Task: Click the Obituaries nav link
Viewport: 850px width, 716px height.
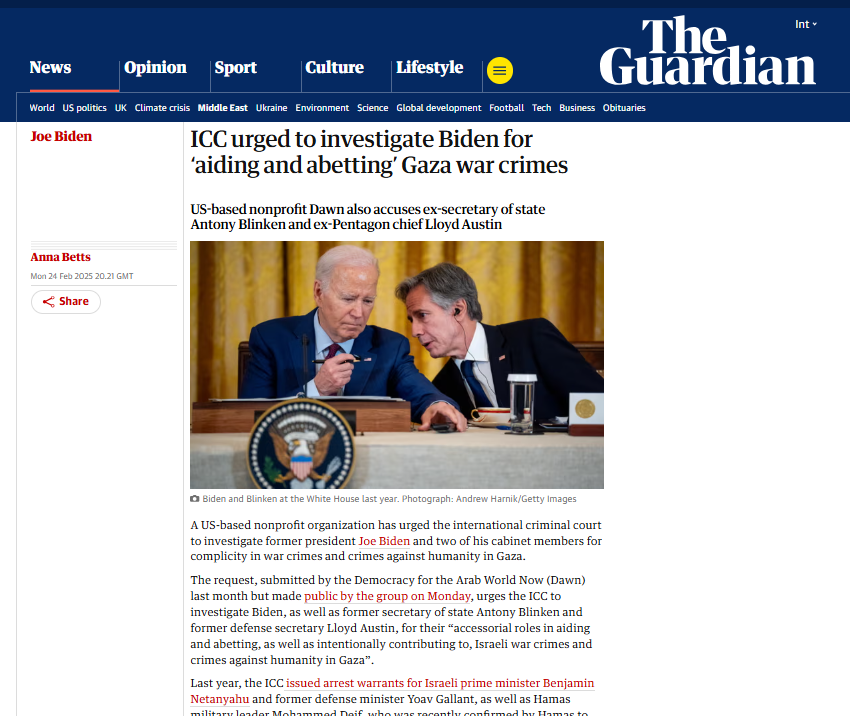Action: 624,108
